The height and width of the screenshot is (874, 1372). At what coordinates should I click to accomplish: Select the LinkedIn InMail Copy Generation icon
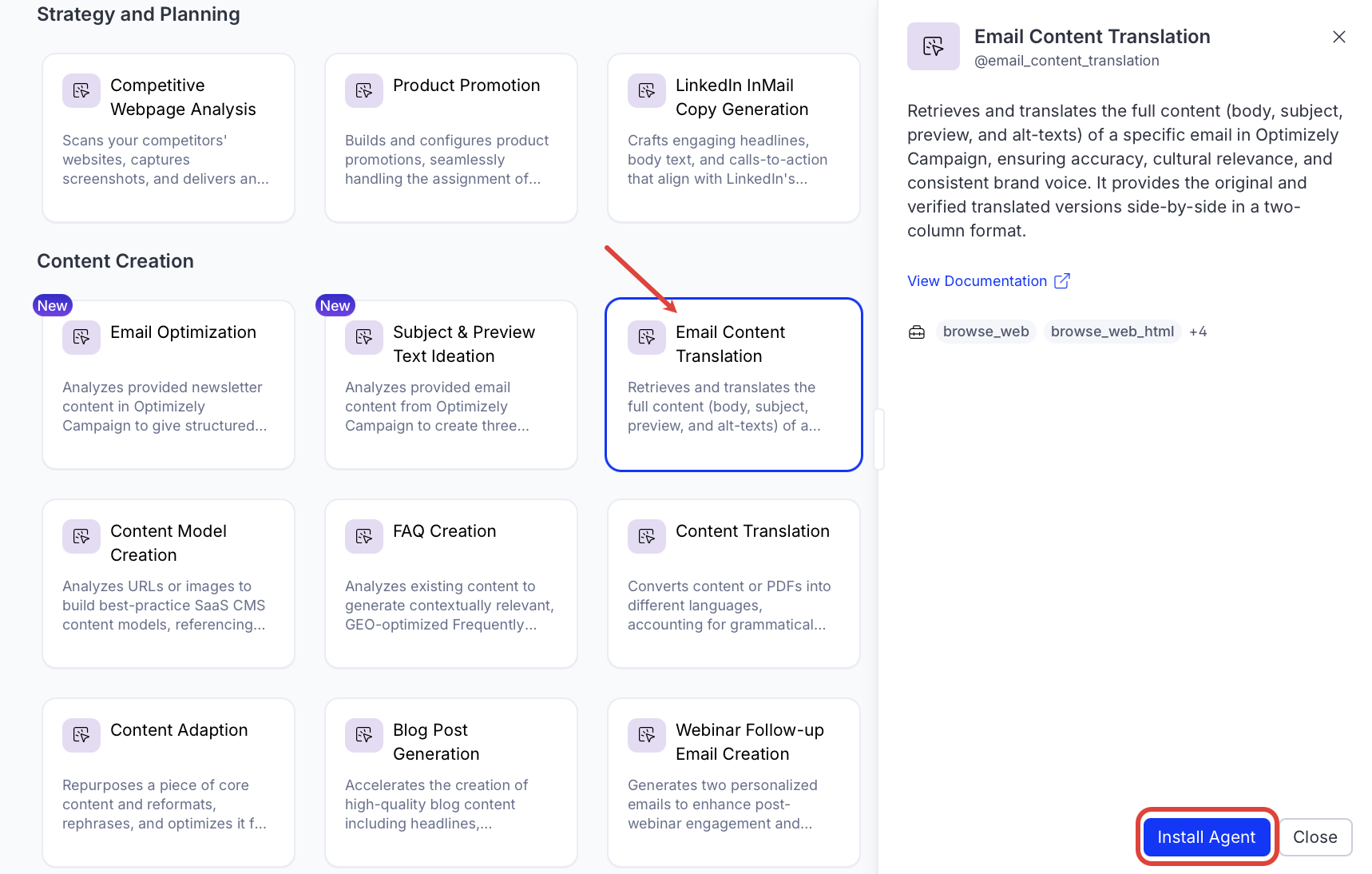(646, 90)
